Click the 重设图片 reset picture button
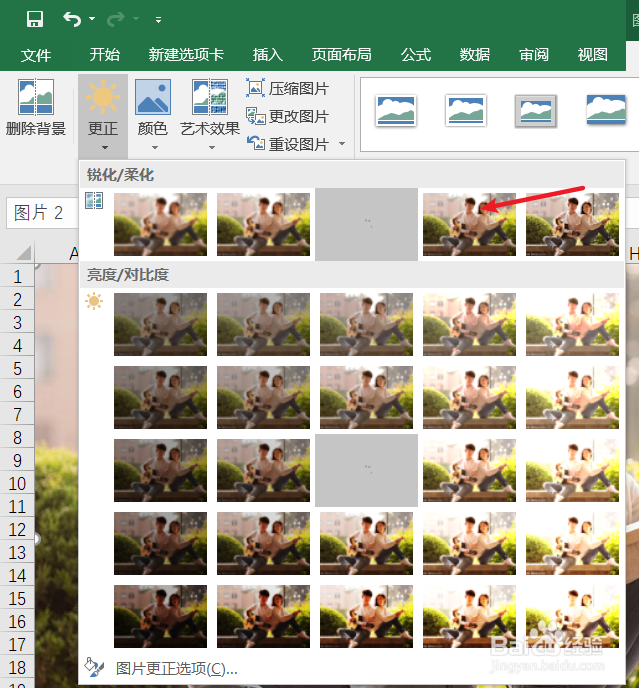The height and width of the screenshot is (688, 639). (287, 144)
